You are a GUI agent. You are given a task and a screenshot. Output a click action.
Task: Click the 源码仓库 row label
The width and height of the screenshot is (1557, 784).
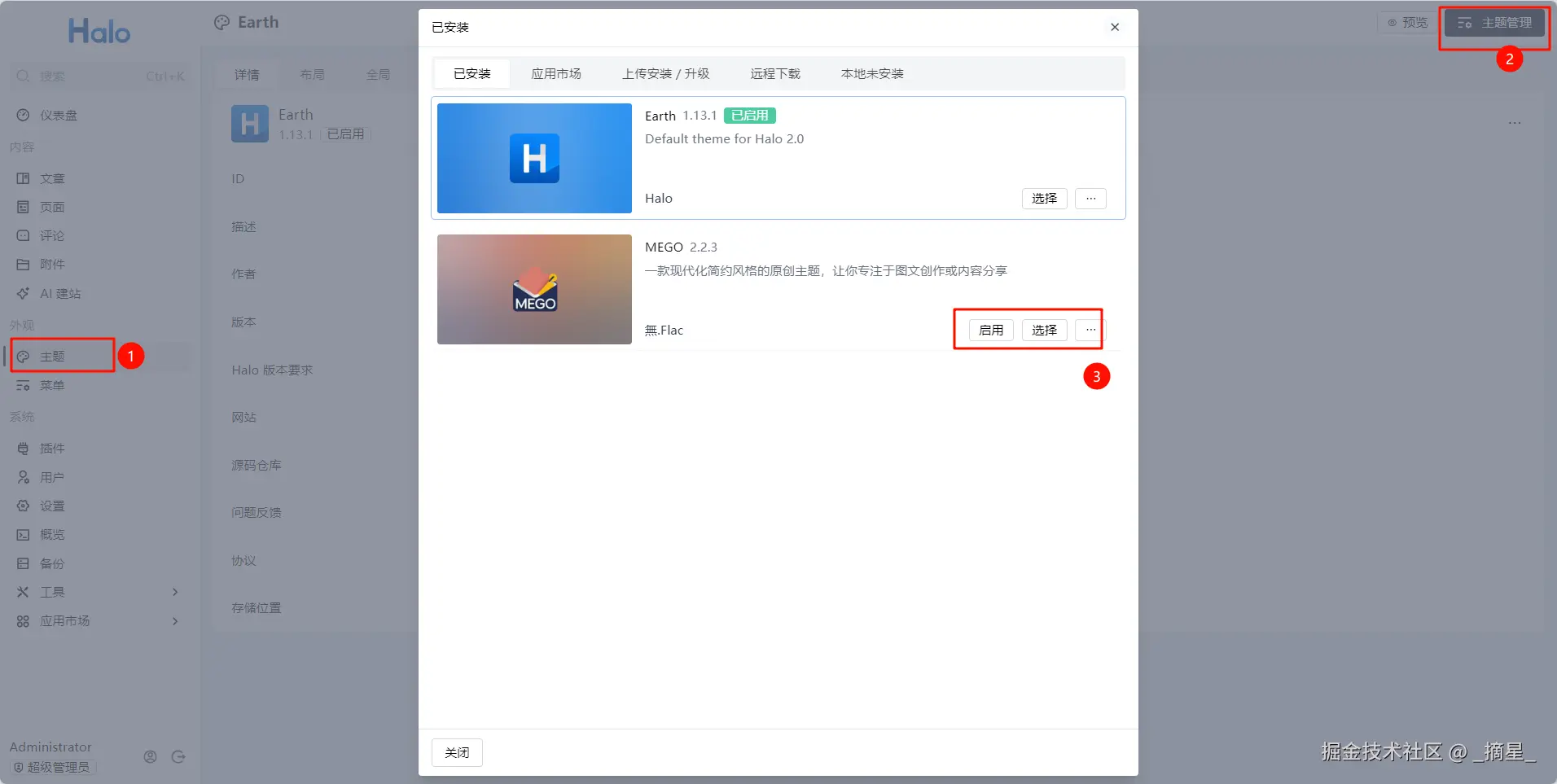point(257,466)
